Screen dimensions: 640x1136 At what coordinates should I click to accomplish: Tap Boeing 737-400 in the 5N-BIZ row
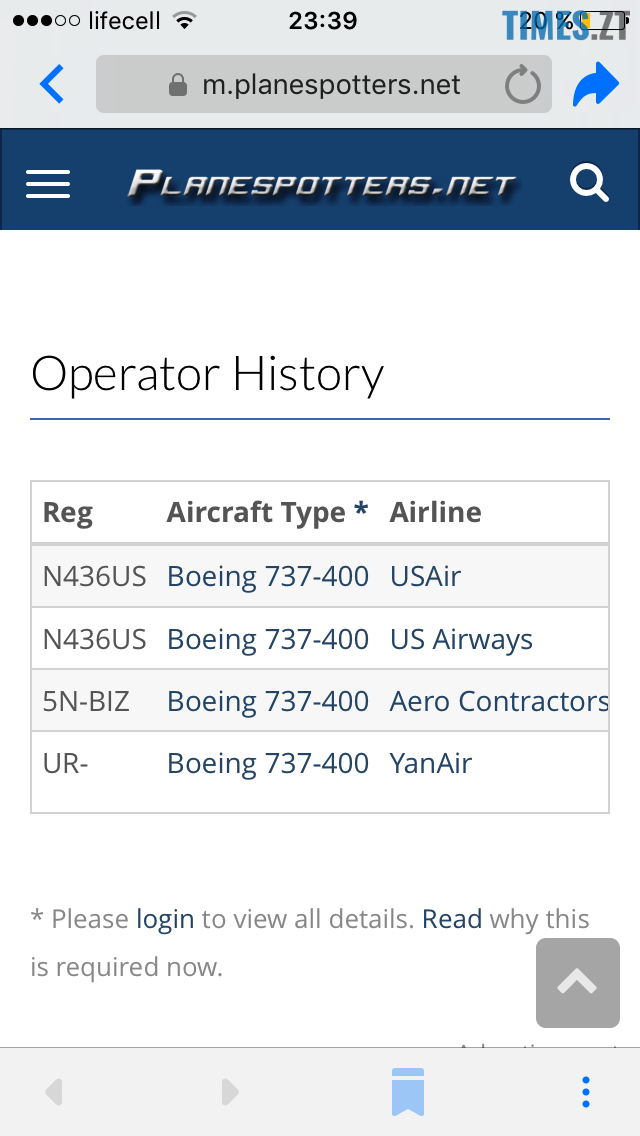coord(268,701)
